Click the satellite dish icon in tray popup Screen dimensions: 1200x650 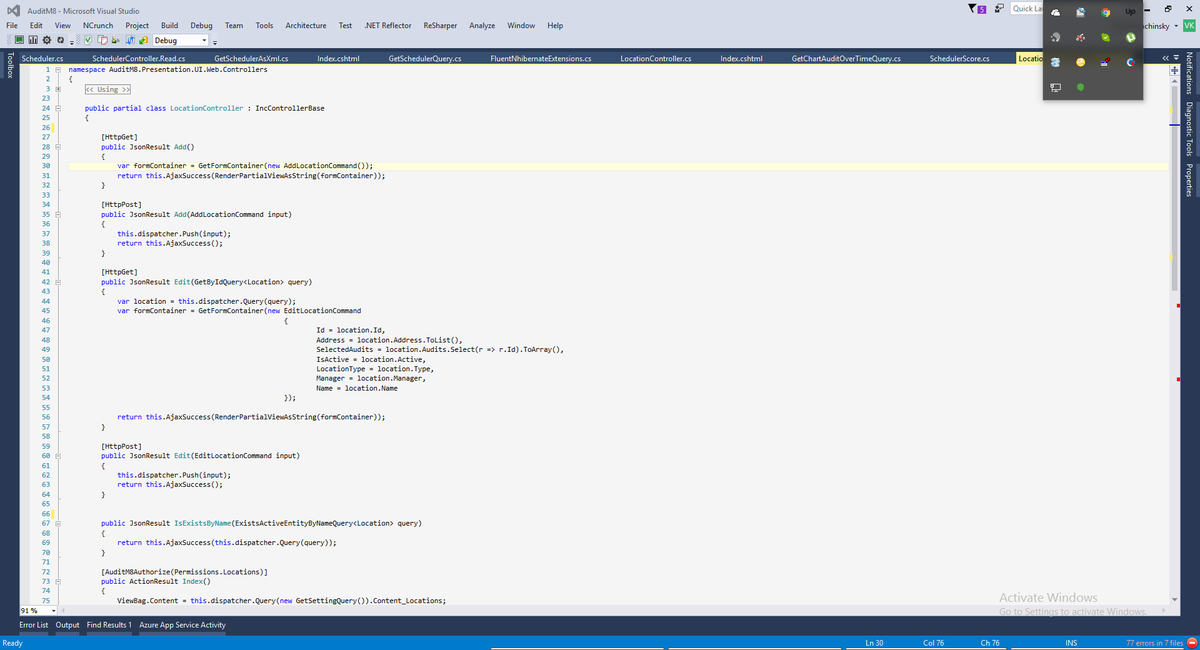pyautogui.click(x=1055, y=37)
